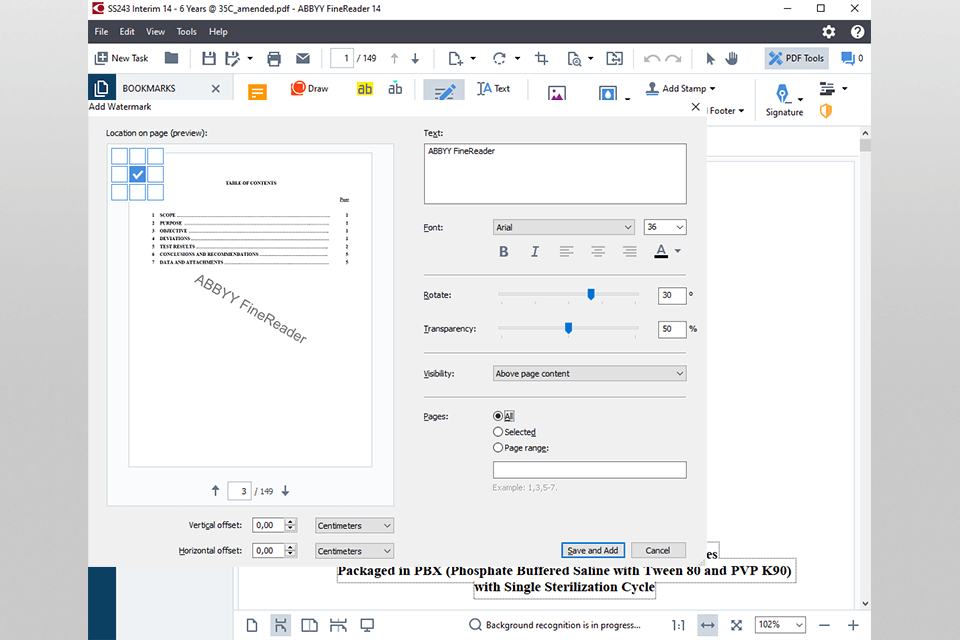This screenshot has height=640, width=960.
Task: Click the Save and Add button
Action: (x=593, y=551)
